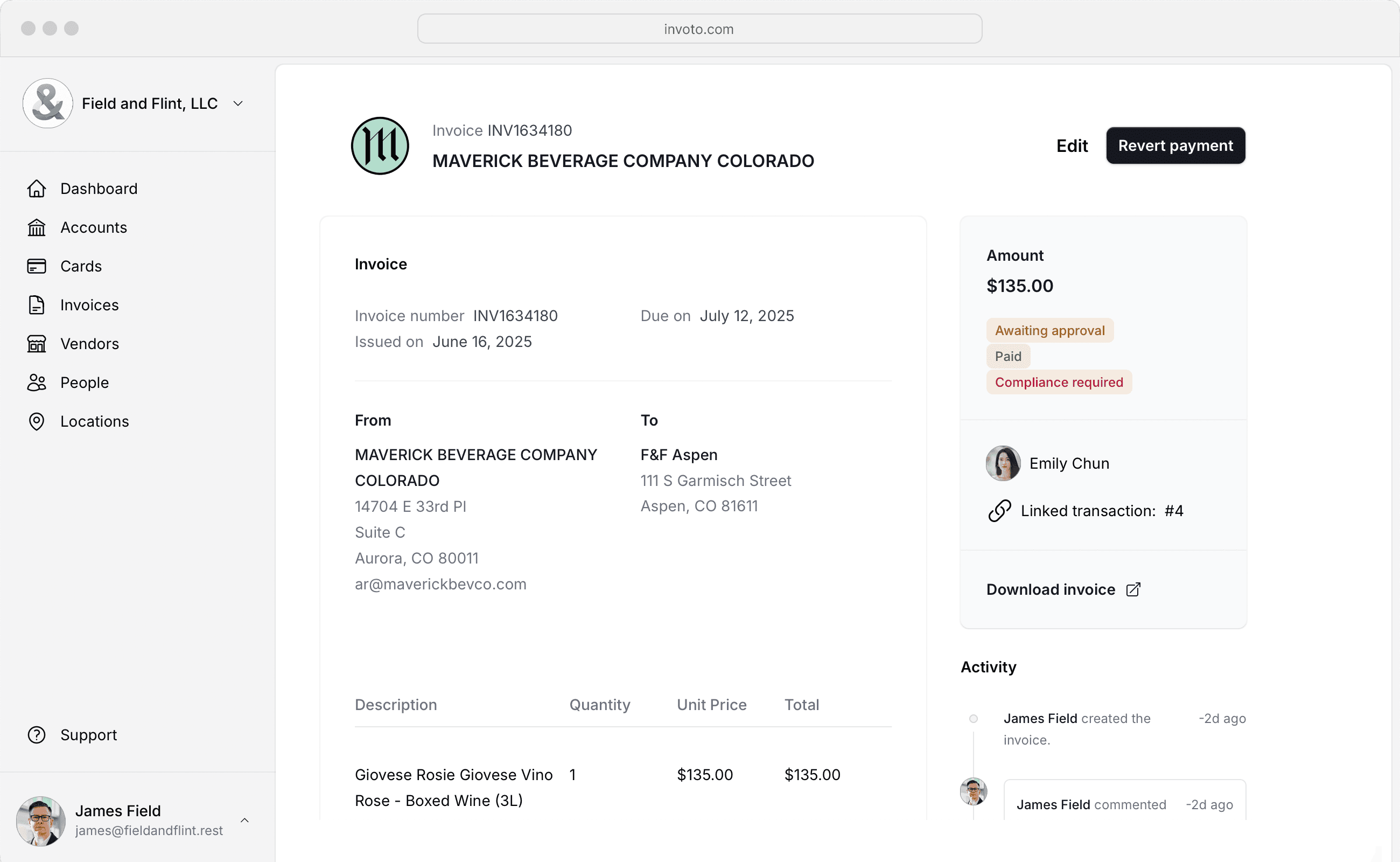Click the Revert payment button
Image resolution: width=1400 pixels, height=862 pixels.
coord(1175,145)
